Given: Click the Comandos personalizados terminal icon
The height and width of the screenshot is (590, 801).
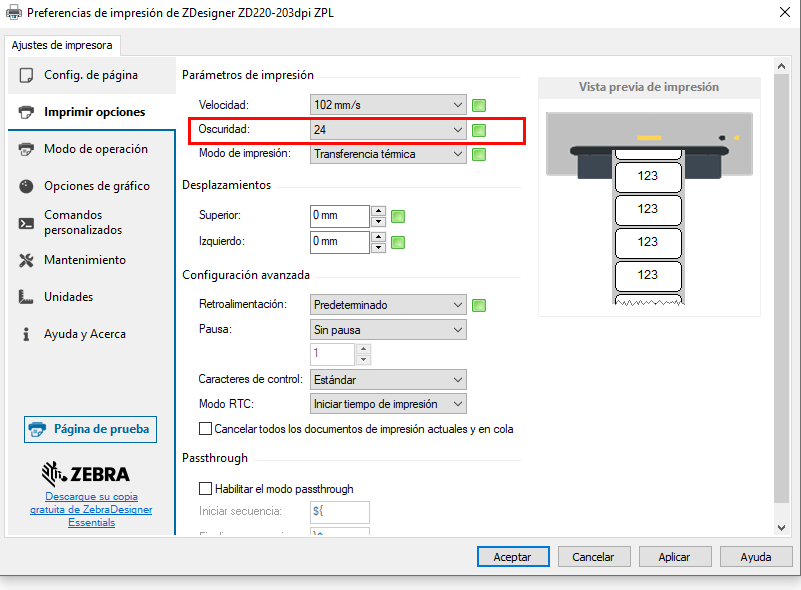Looking at the screenshot, I should [x=27, y=223].
